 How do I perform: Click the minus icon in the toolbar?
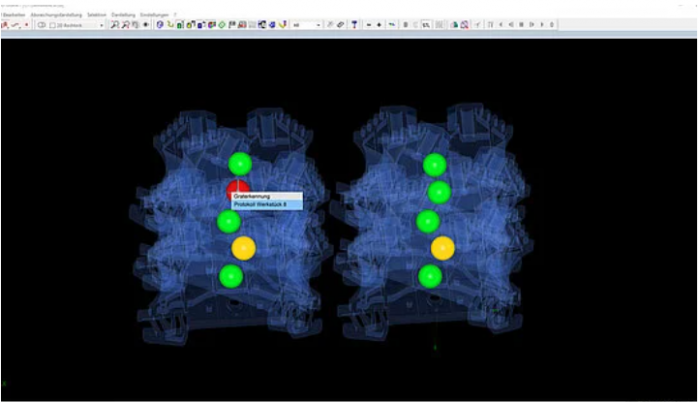[369, 24]
